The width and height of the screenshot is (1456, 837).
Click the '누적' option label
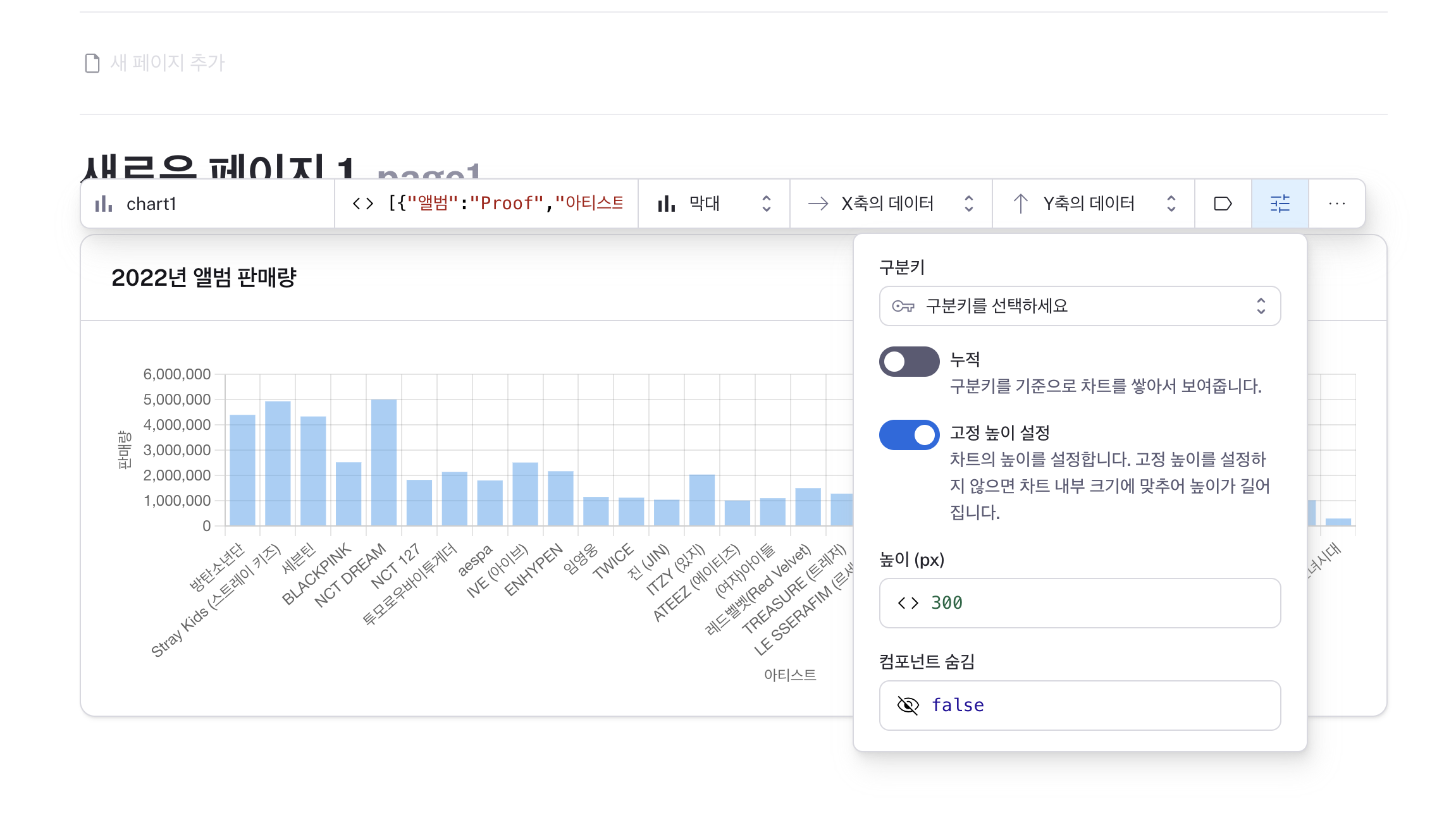[965, 360]
